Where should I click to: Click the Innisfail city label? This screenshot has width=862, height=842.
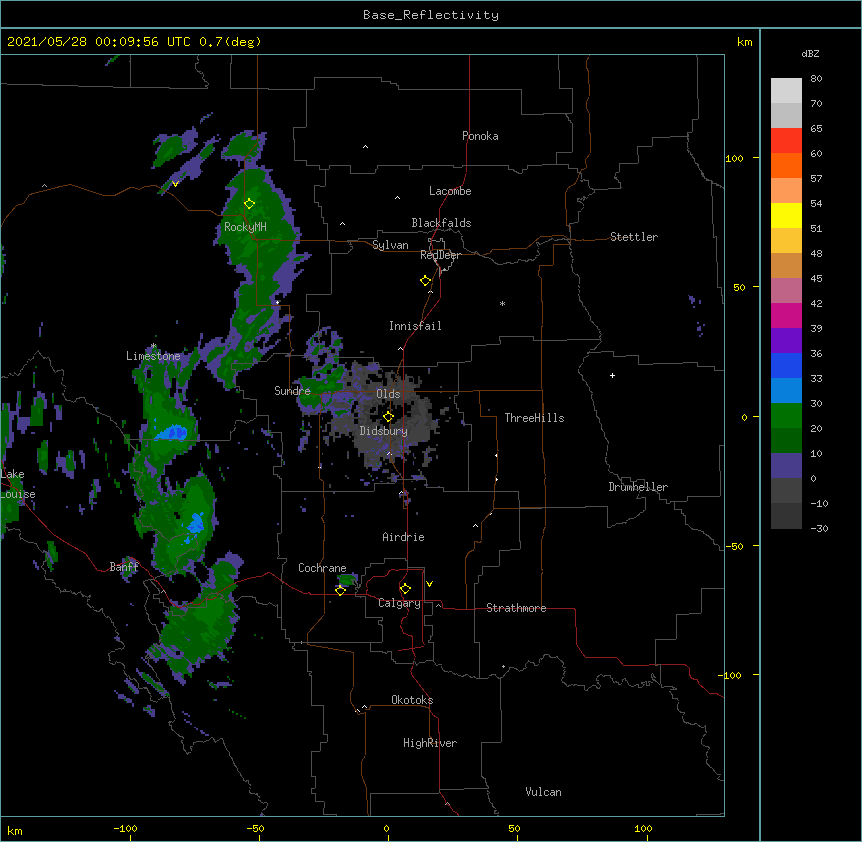415,326
